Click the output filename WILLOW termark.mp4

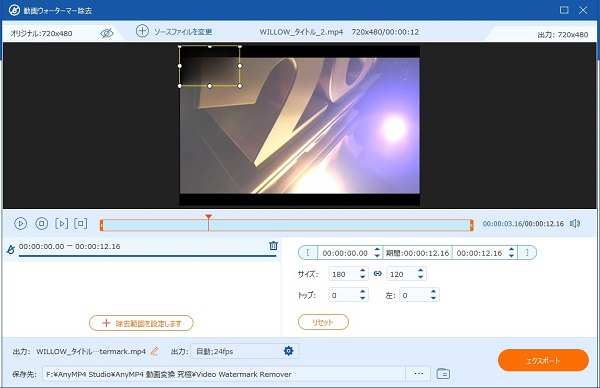pos(91,351)
